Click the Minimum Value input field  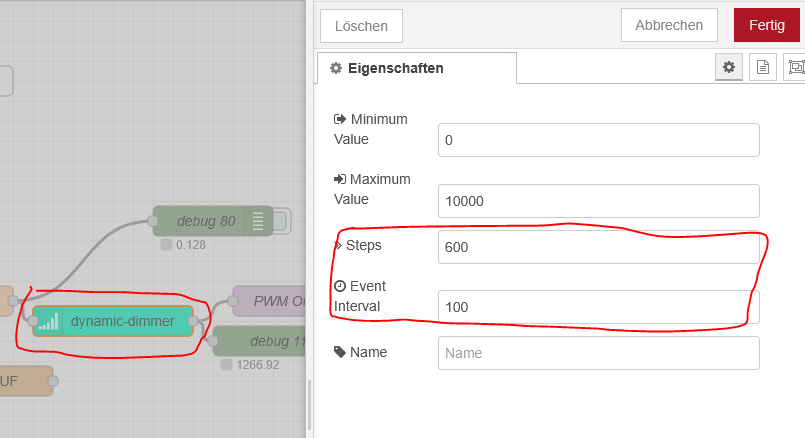coord(598,140)
